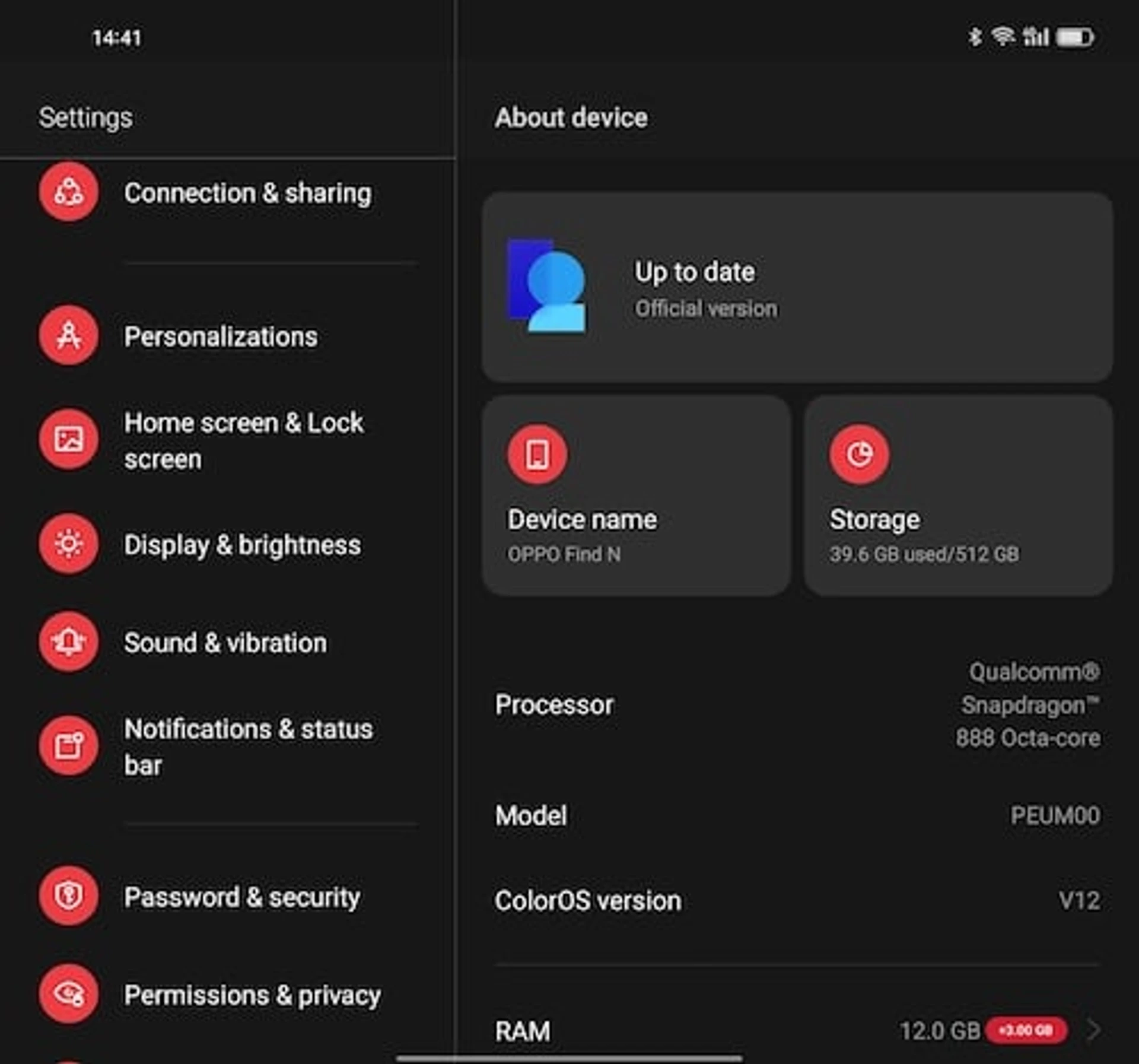Tap the "39.6 GB used/512 GB" text
Image resolution: width=1139 pixels, height=1064 pixels.
point(924,554)
